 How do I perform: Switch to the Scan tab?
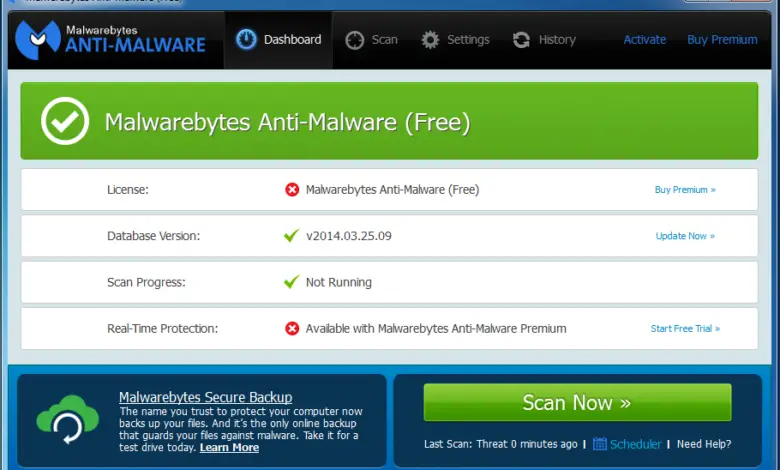coord(372,40)
